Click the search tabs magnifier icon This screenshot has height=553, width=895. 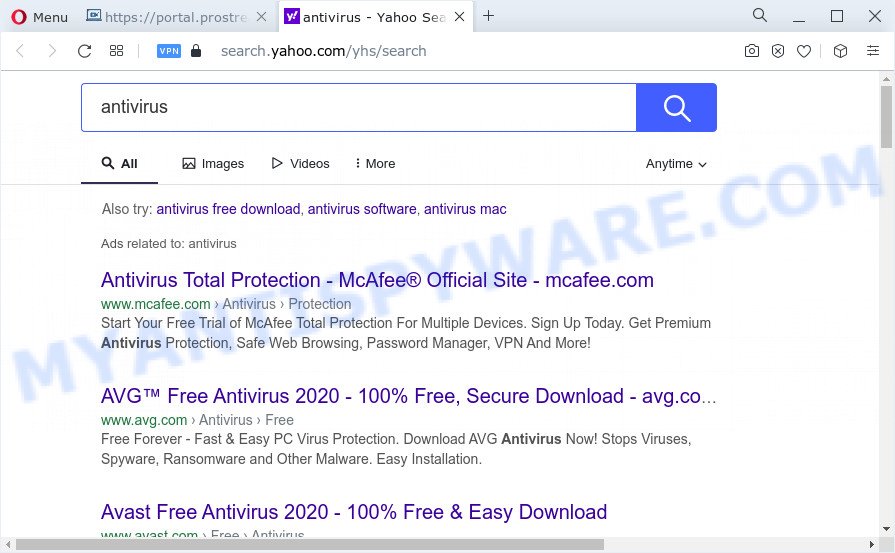click(760, 15)
